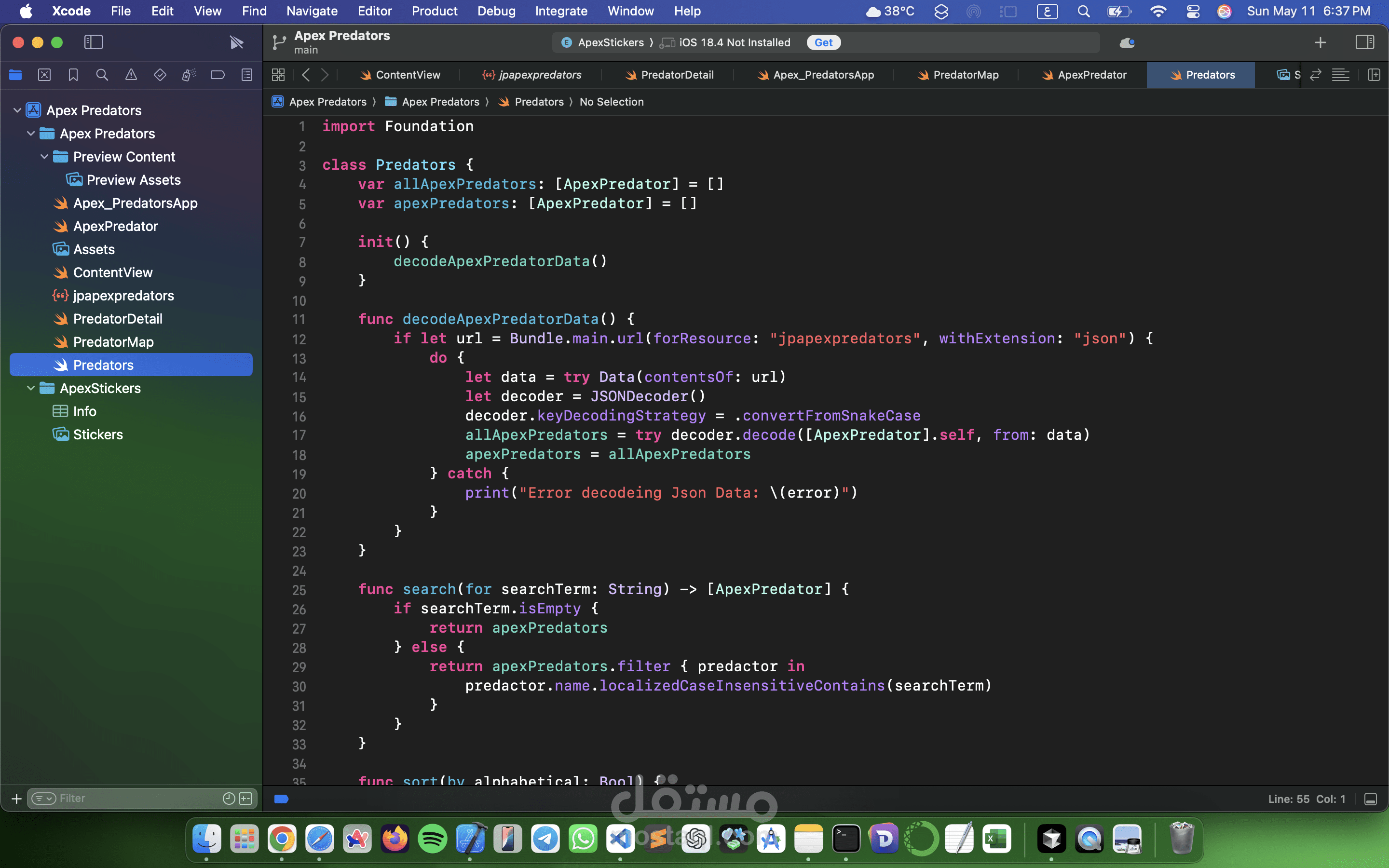
Task: Go forward with the editor forward arrow
Action: point(325,75)
